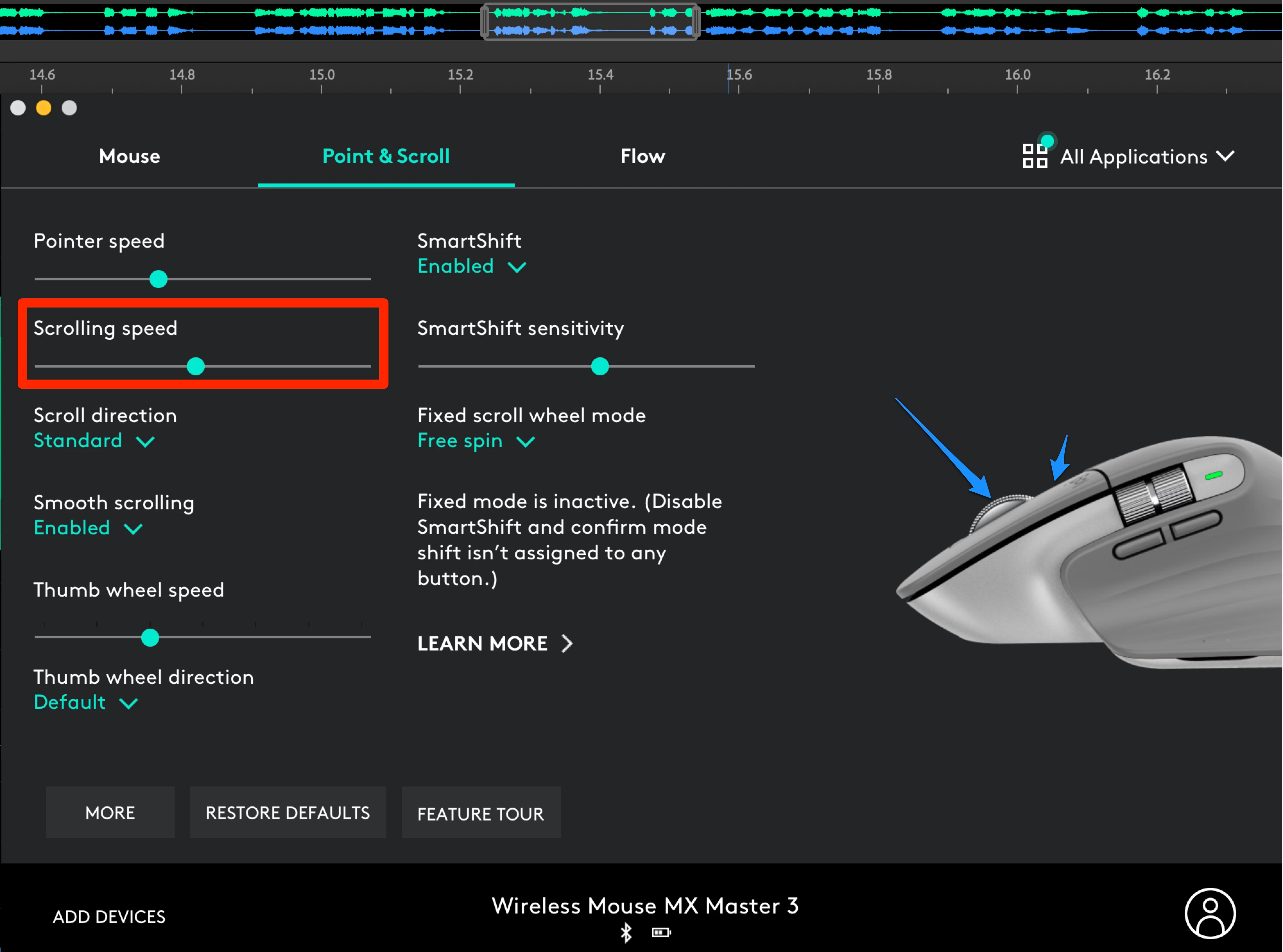Click the battery level indicator icon
Screen dimensions: 1283x952
661,932
